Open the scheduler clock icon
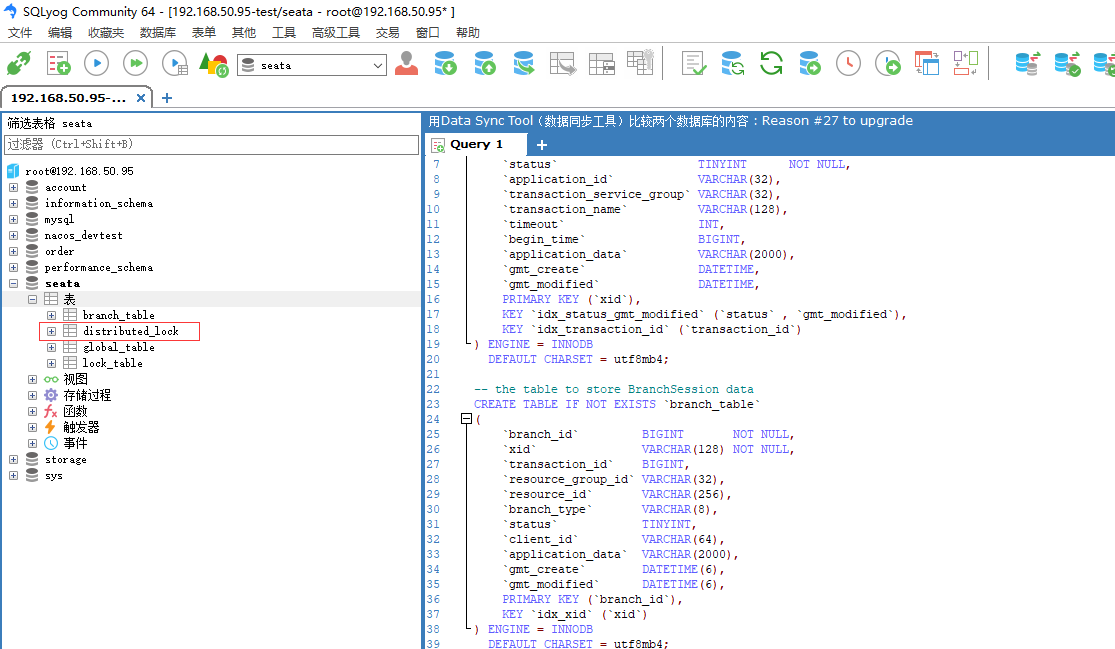This screenshot has height=649, width=1115. pyautogui.click(x=848, y=63)
